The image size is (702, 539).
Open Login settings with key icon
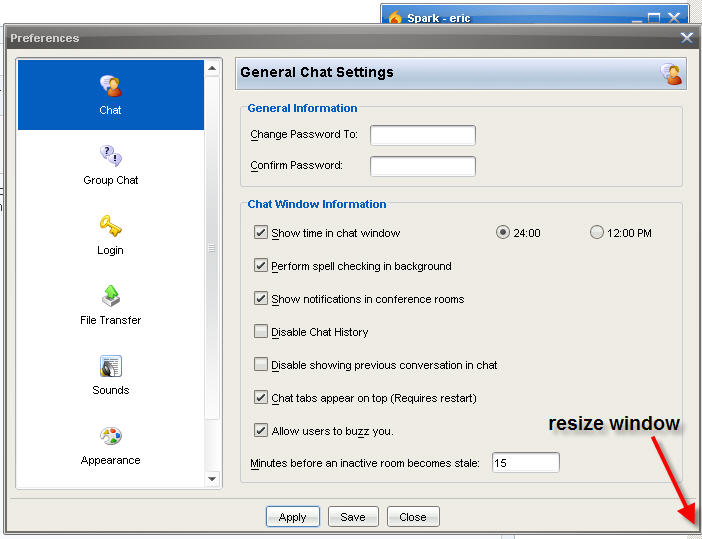pos(110,227)
